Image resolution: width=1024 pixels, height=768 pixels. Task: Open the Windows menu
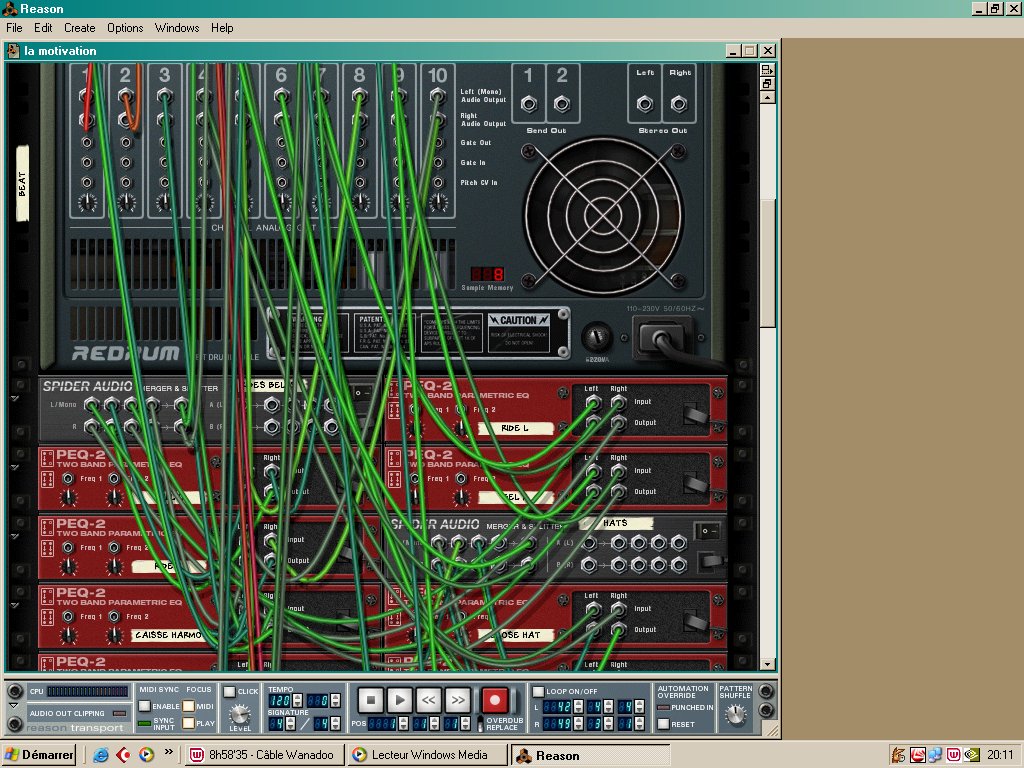(x=177, y=28)
